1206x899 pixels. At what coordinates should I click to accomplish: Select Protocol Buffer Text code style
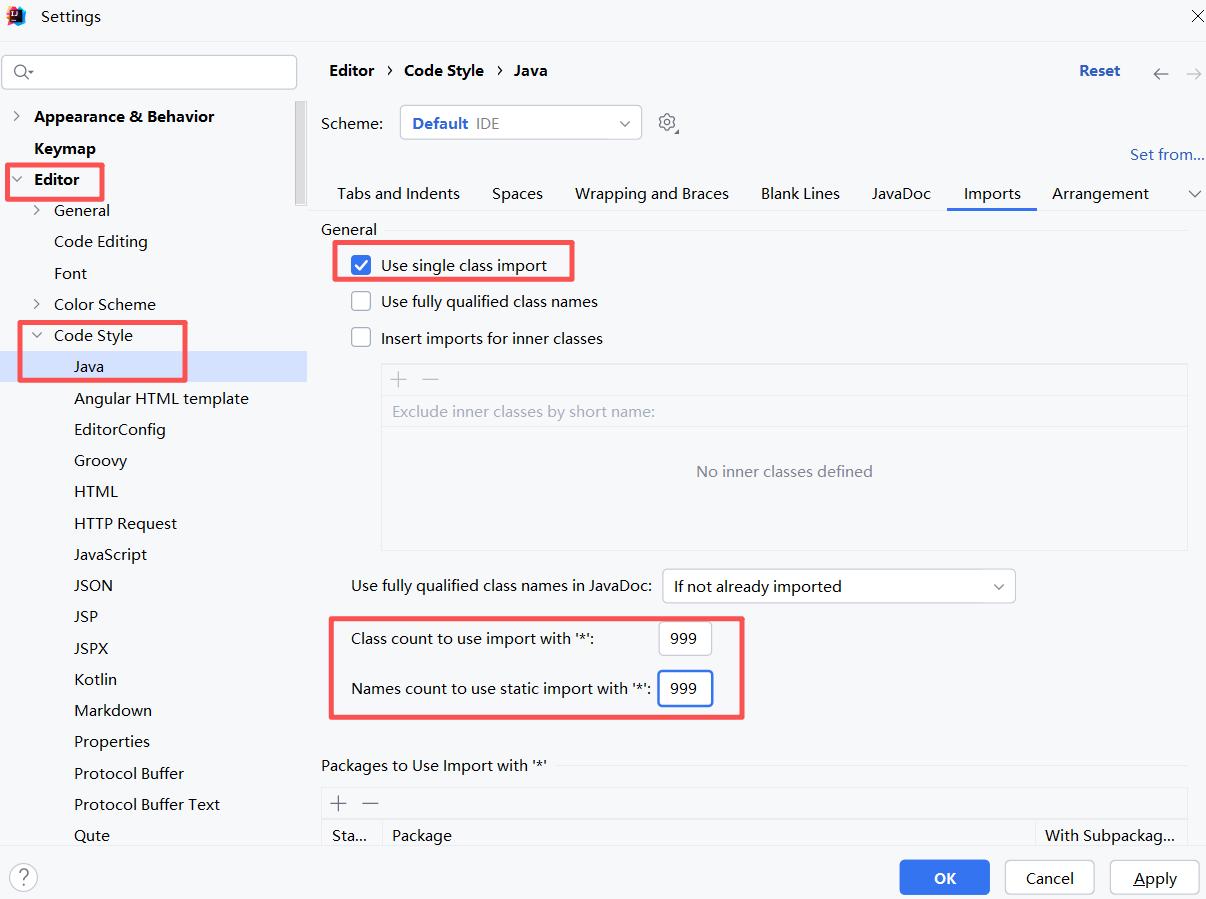(x=147, y=804)
